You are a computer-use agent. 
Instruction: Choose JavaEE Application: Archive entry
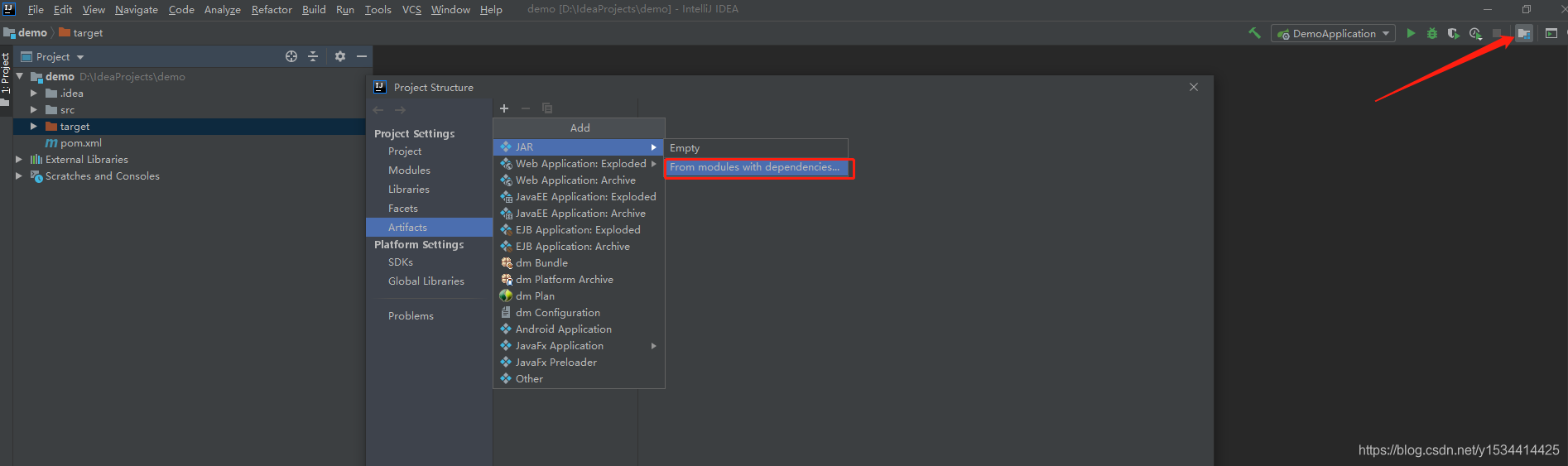click(x=579, y=214)
